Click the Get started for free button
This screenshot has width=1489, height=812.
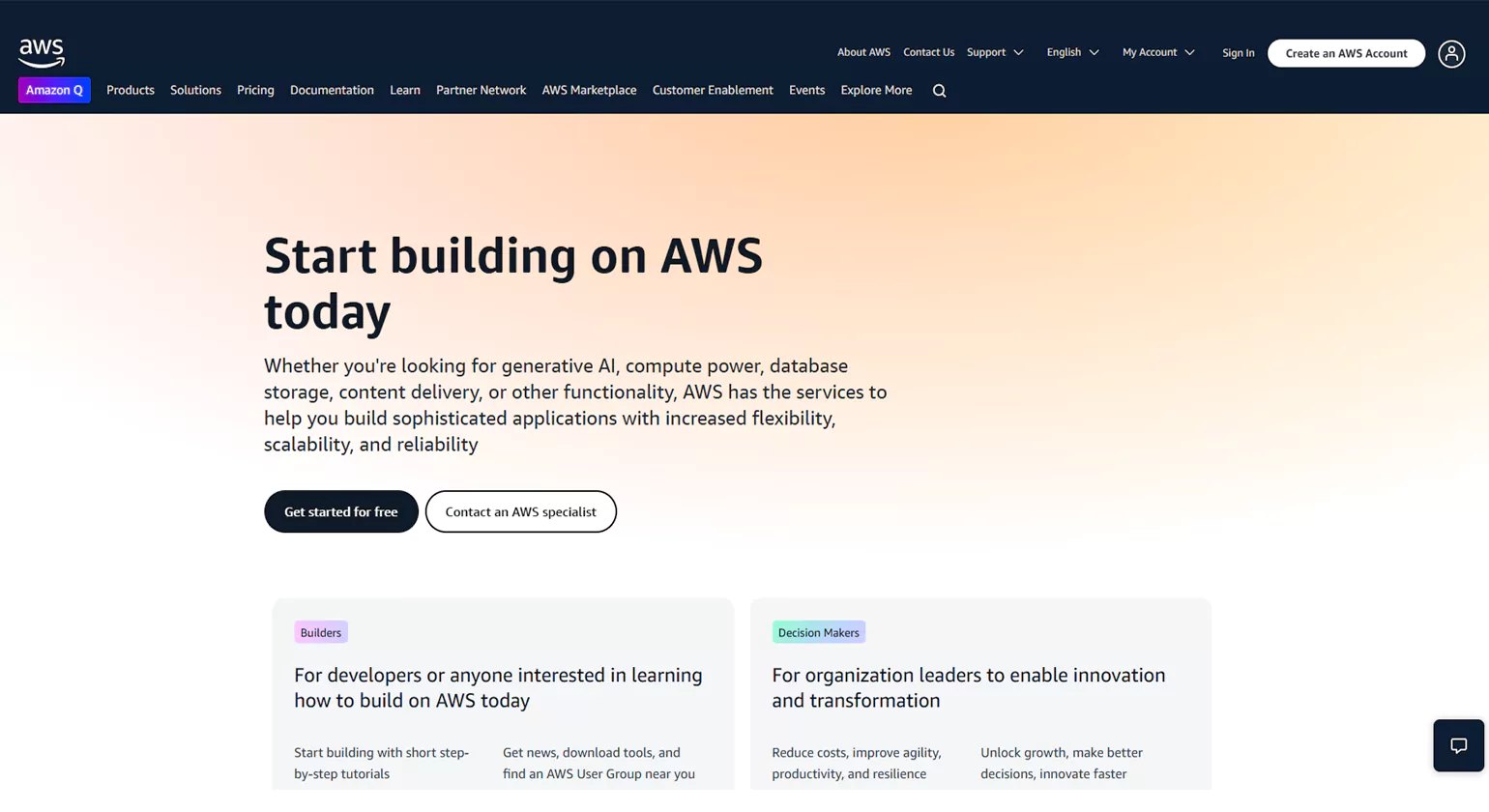(x=340, y=511)
